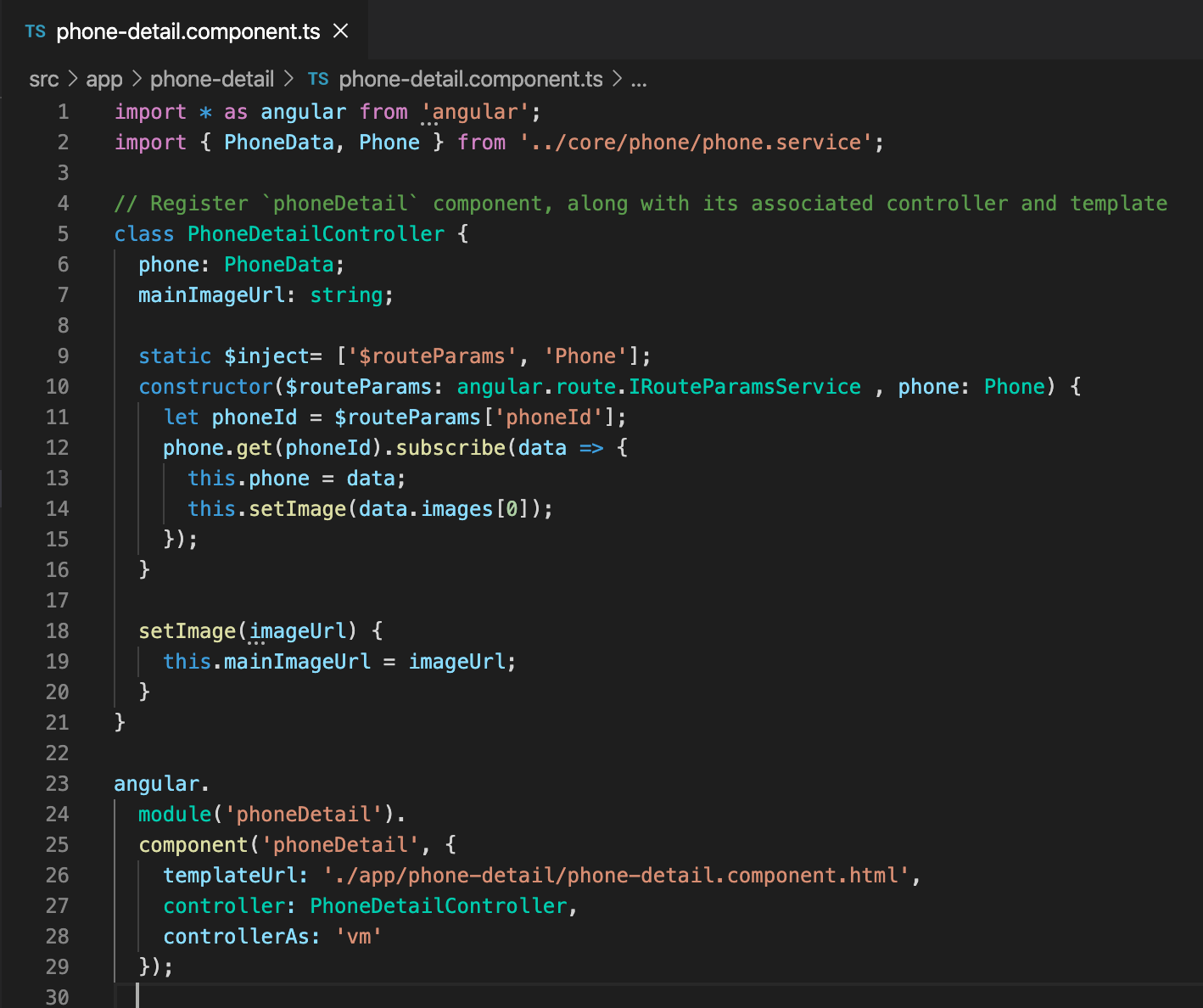Click the setImage method name on line 18
Screen dimensions: 1203x1008
187,630
